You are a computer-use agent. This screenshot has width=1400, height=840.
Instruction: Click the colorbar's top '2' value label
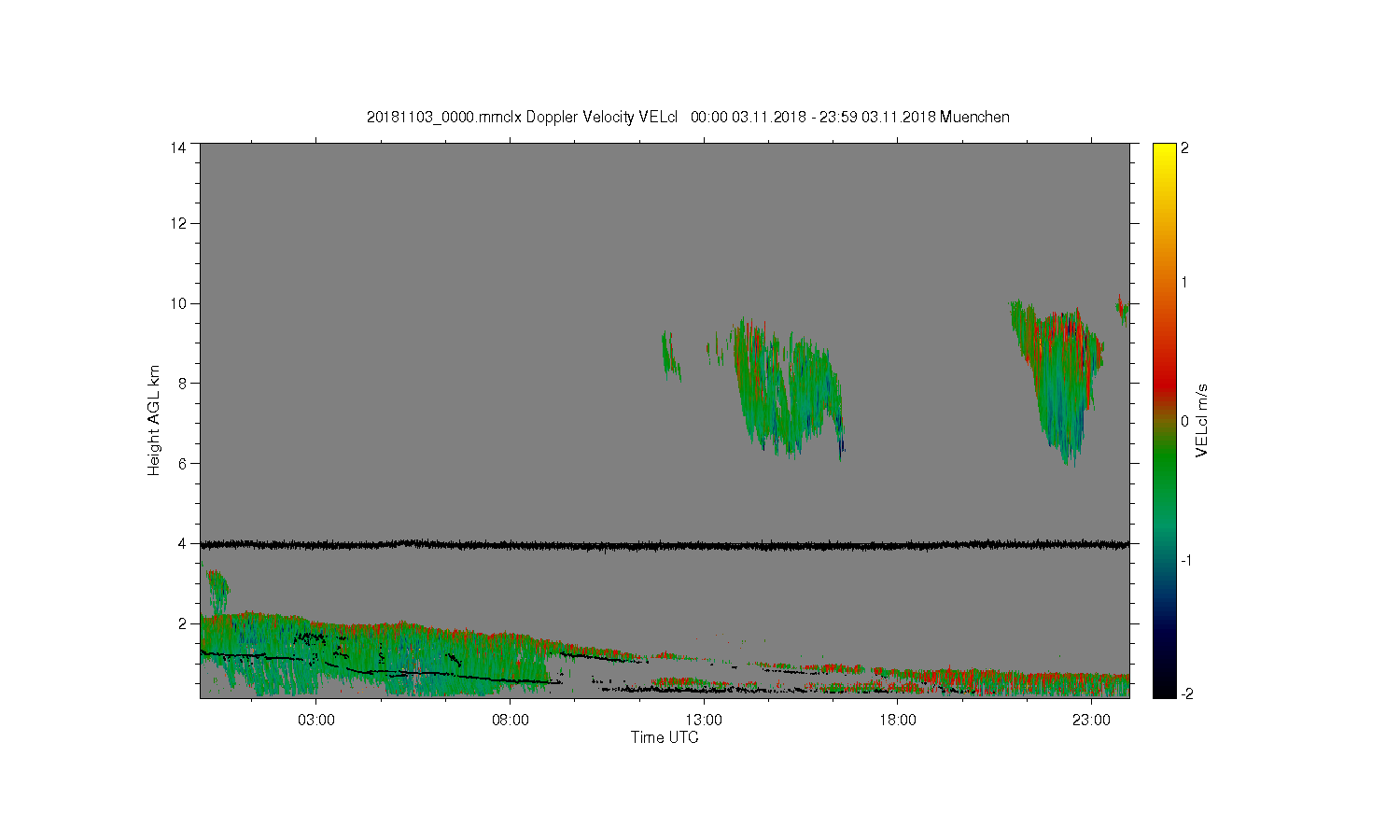coord(1185,147)
